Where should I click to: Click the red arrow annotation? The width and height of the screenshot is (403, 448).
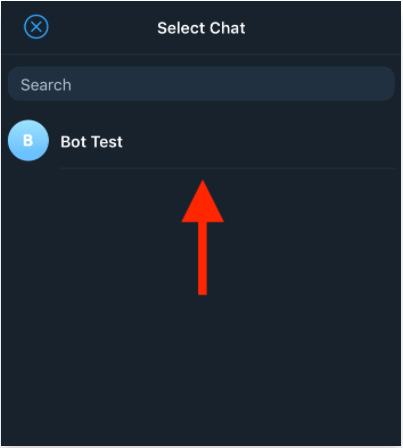click(x=202, y=237)
